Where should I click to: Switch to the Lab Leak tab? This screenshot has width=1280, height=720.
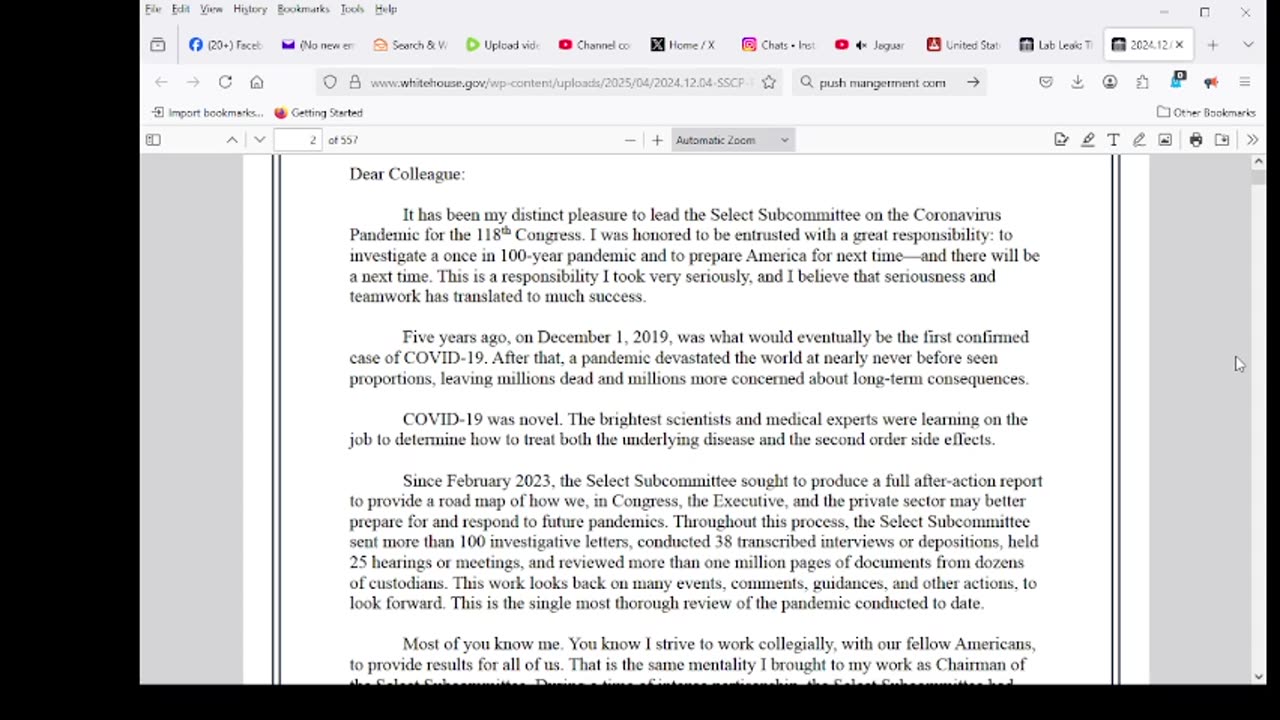point(1055,45)
